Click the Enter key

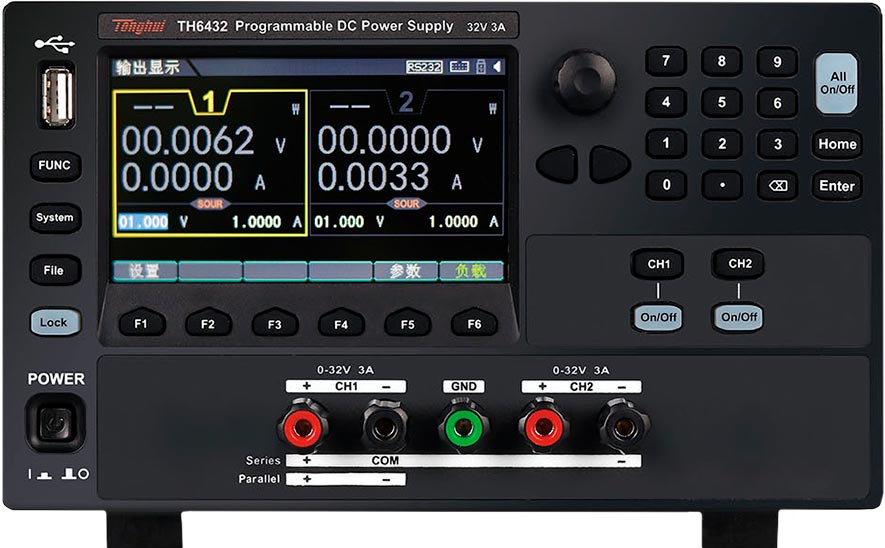(x=837, y=186)
